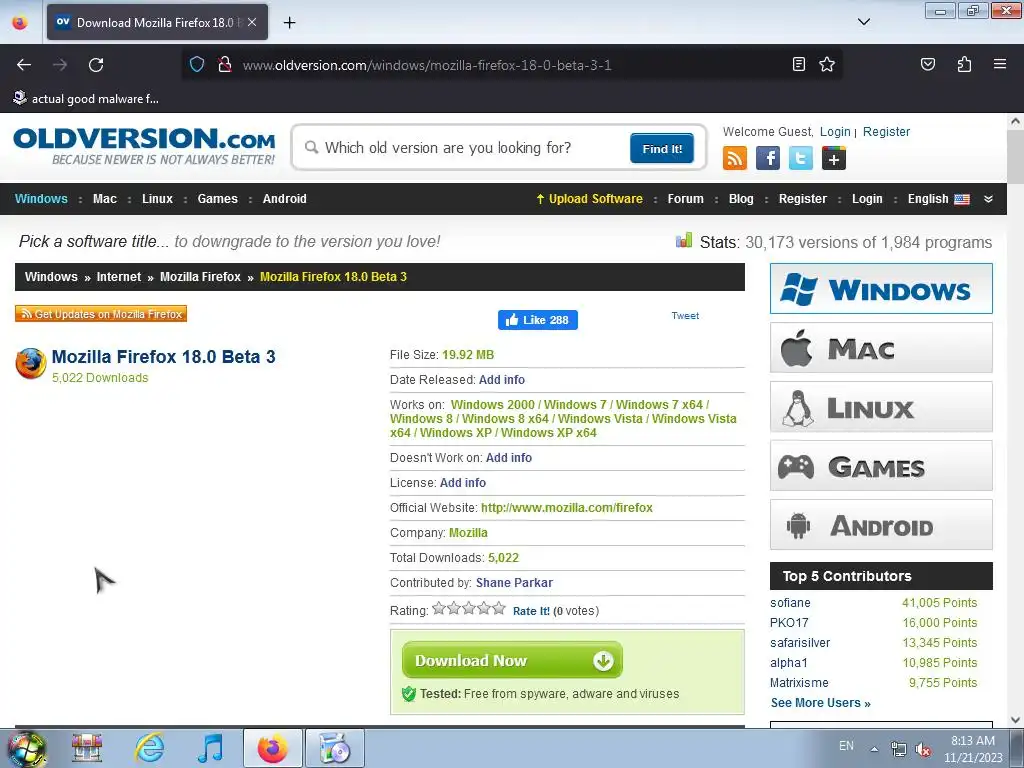1024x768 pixels.
Task: Click the Internet breadcrumb
Action: (x=119, y=277)
